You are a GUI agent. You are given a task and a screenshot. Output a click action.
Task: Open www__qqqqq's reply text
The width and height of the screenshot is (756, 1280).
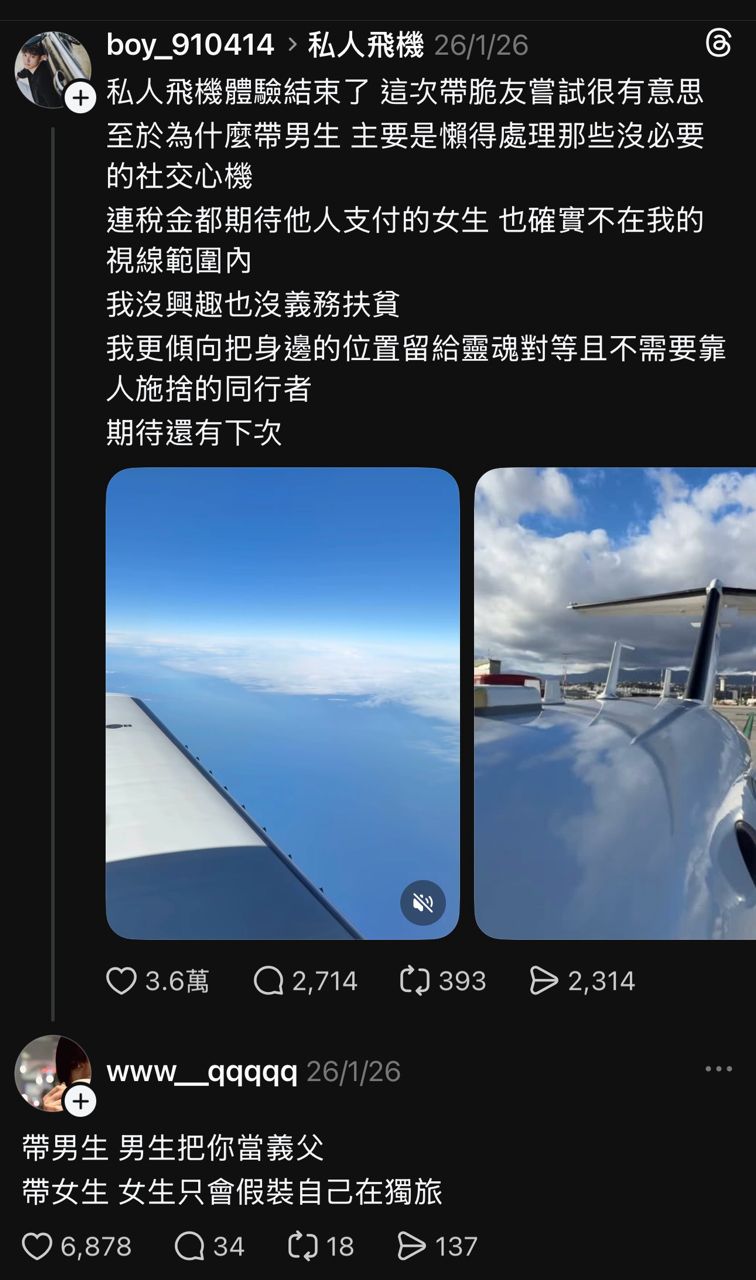[232, 1169]
